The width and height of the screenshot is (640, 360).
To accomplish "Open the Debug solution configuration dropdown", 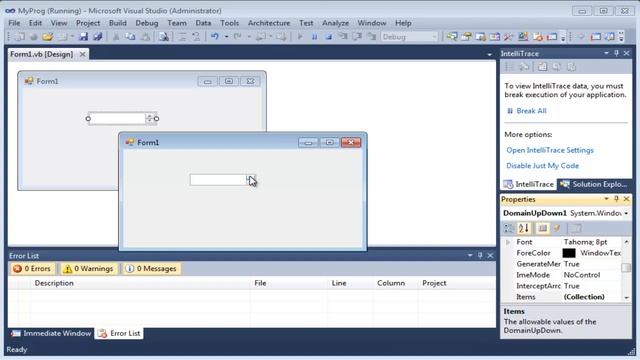I will [x=409, y=37].
